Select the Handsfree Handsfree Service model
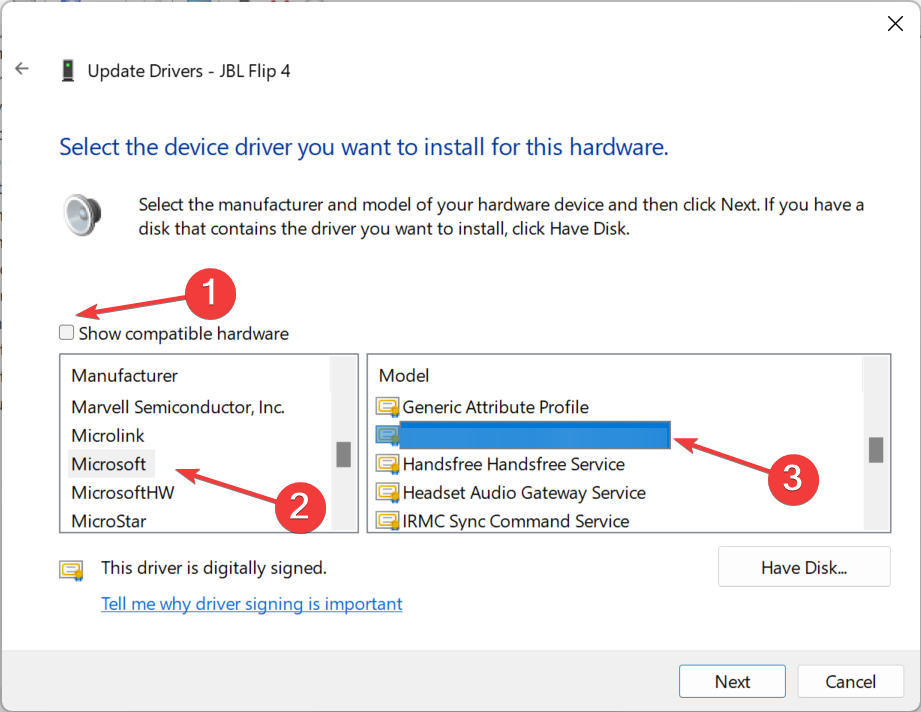 pos(513,464)
